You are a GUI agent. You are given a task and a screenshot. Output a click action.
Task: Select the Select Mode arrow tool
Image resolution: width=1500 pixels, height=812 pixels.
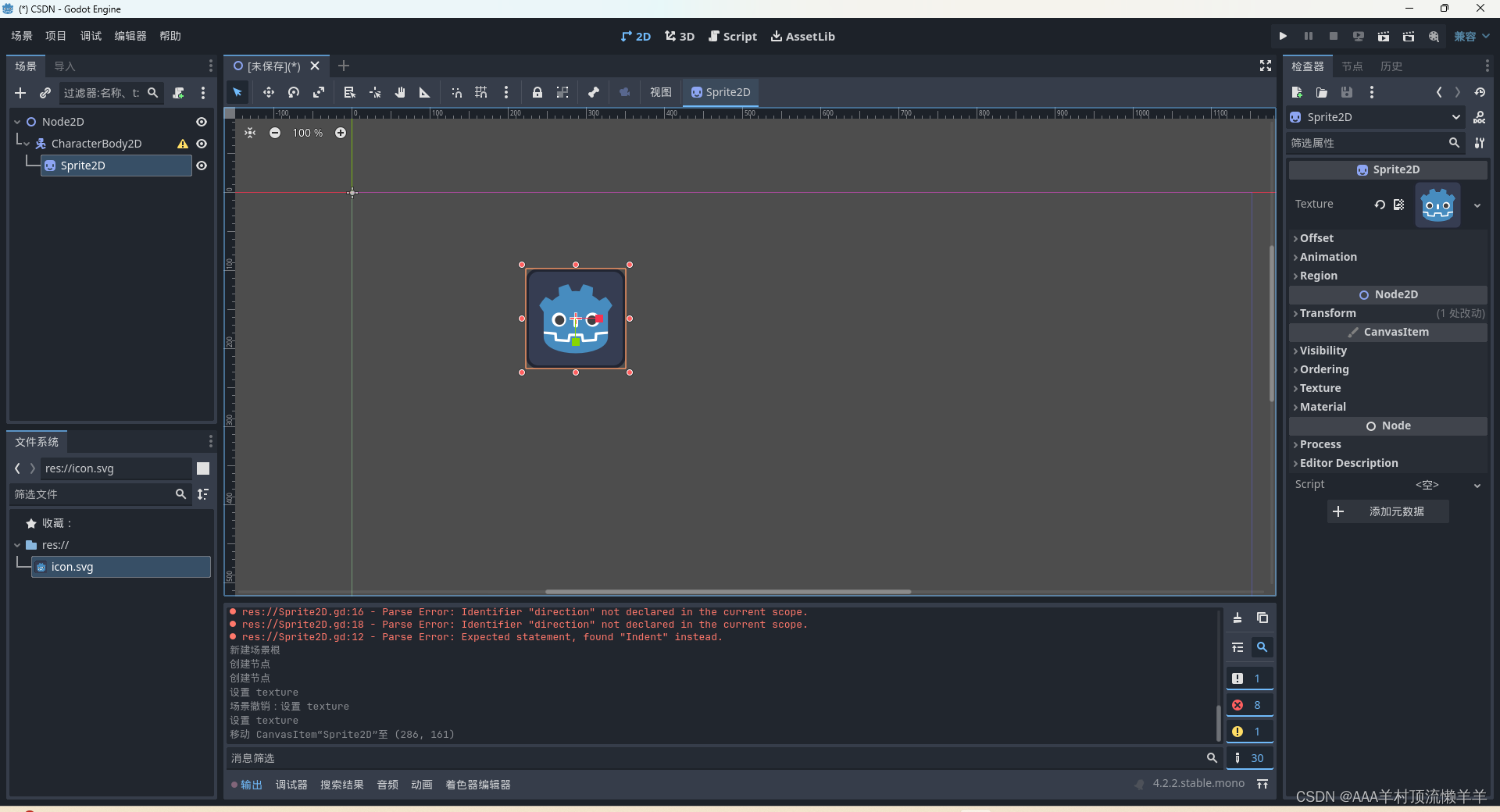(x=237, y=92)
